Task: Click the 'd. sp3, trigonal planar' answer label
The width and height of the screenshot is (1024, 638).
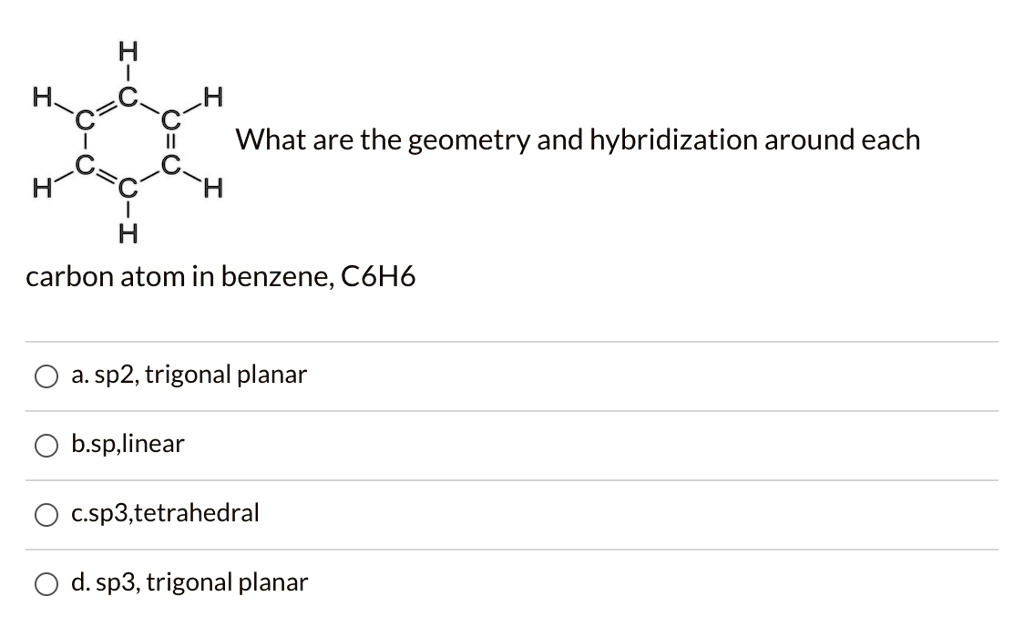Action: 189,582
